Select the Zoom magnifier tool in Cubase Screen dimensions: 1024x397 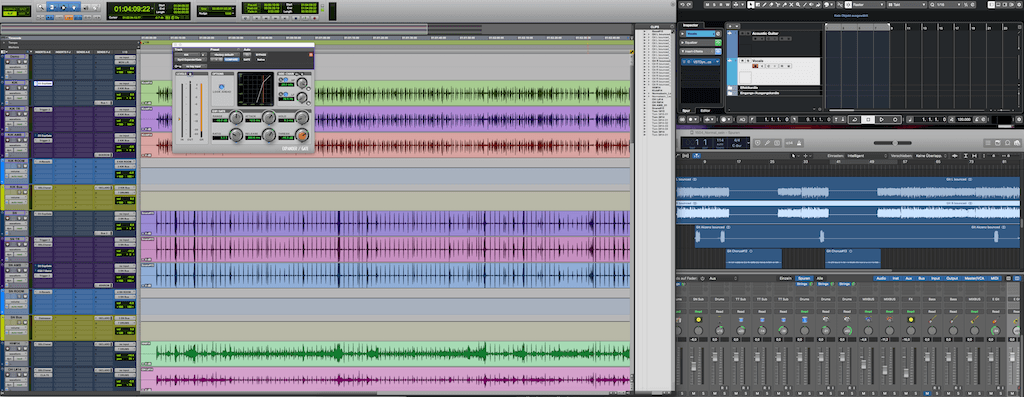coord(798,5)
